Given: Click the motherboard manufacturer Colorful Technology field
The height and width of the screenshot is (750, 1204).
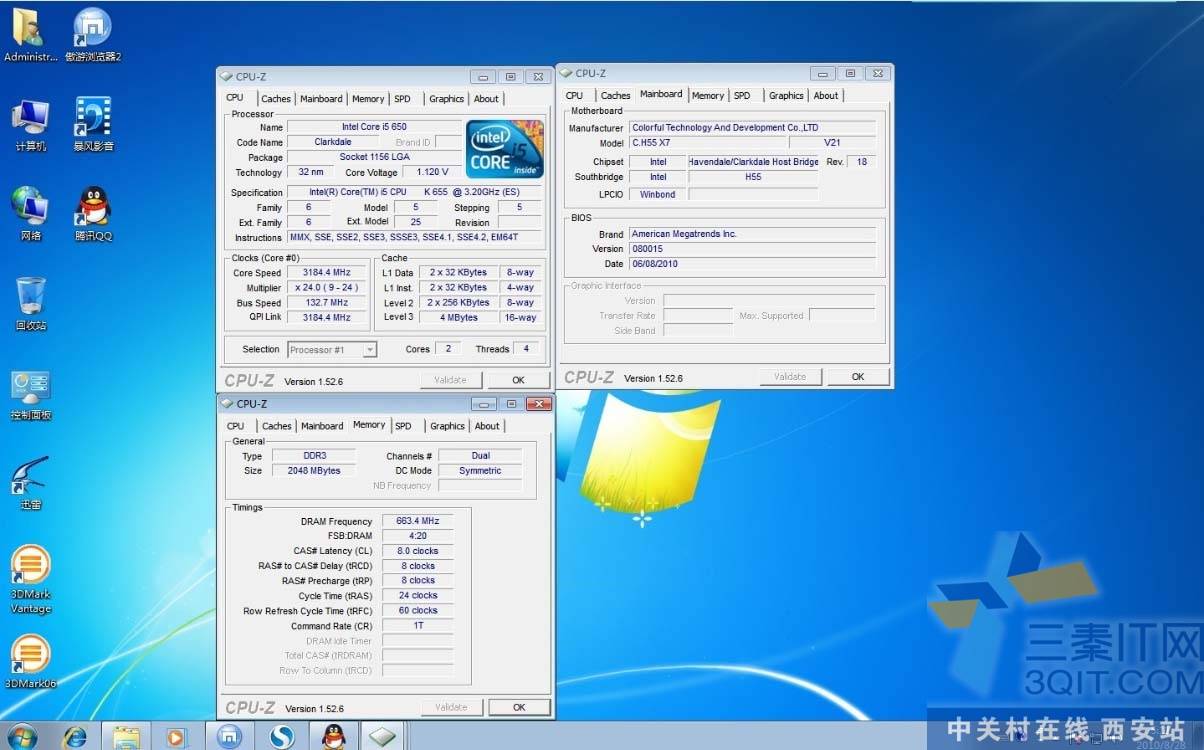Looking at the screenshot, I should click(x=752, y=128).
